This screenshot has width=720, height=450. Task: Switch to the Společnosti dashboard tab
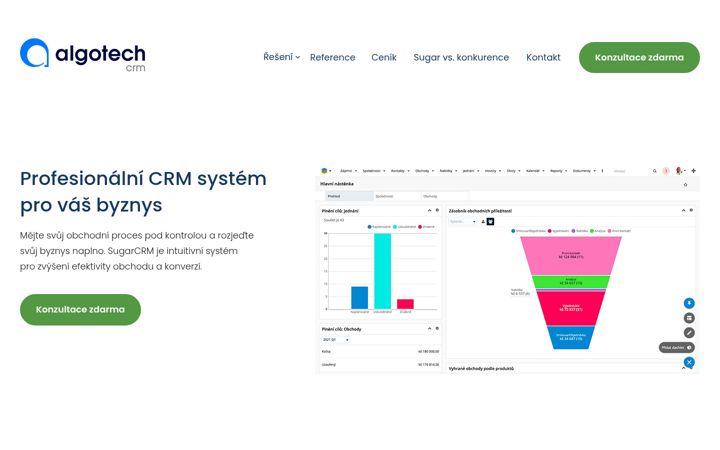point(397,196)
